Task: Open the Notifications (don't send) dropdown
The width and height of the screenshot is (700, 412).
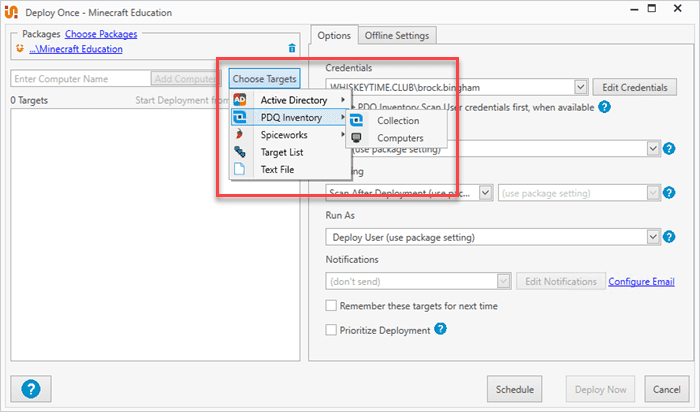Action: 504,281
